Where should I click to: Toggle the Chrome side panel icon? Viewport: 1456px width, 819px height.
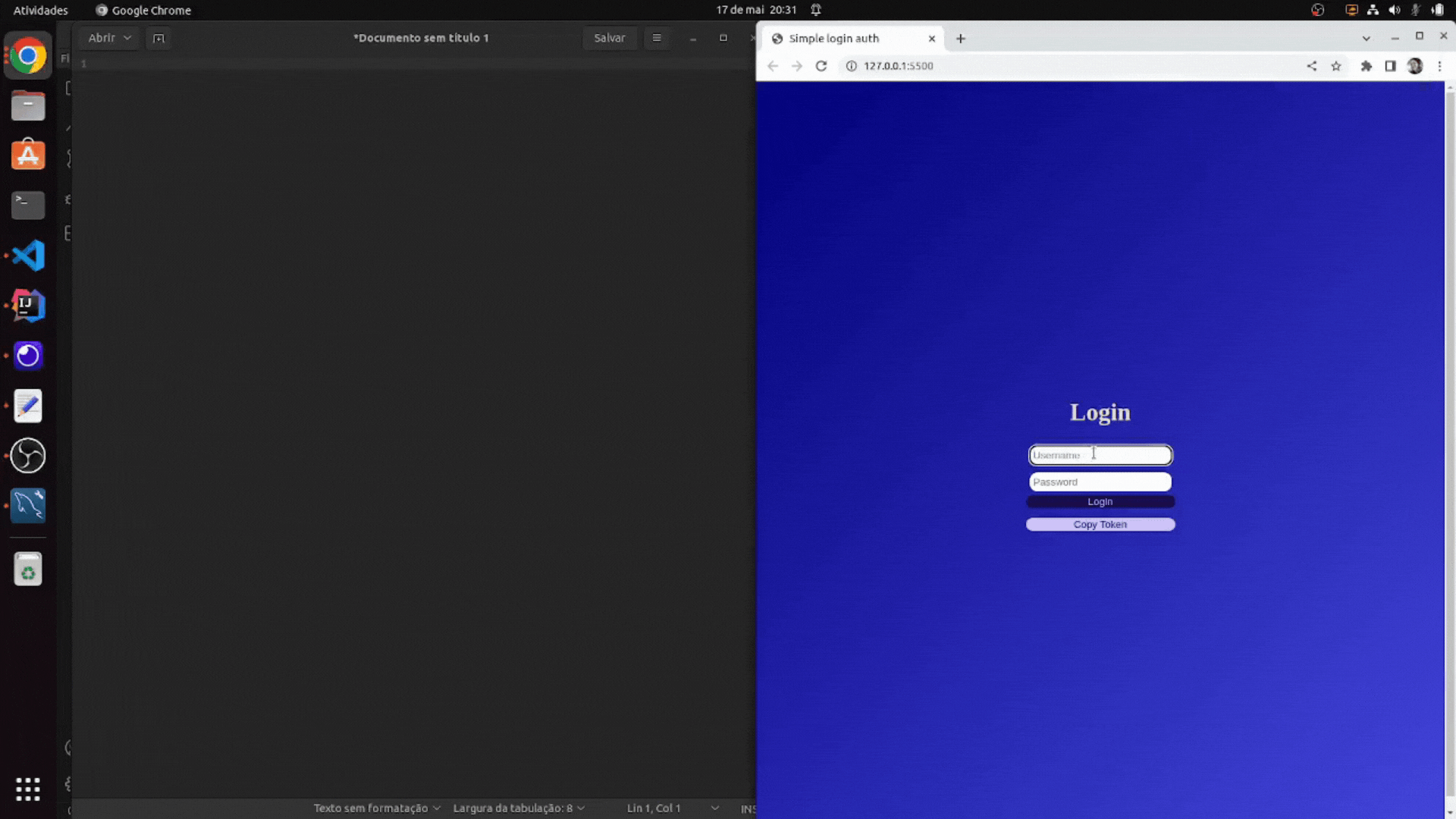[1390, 66]
